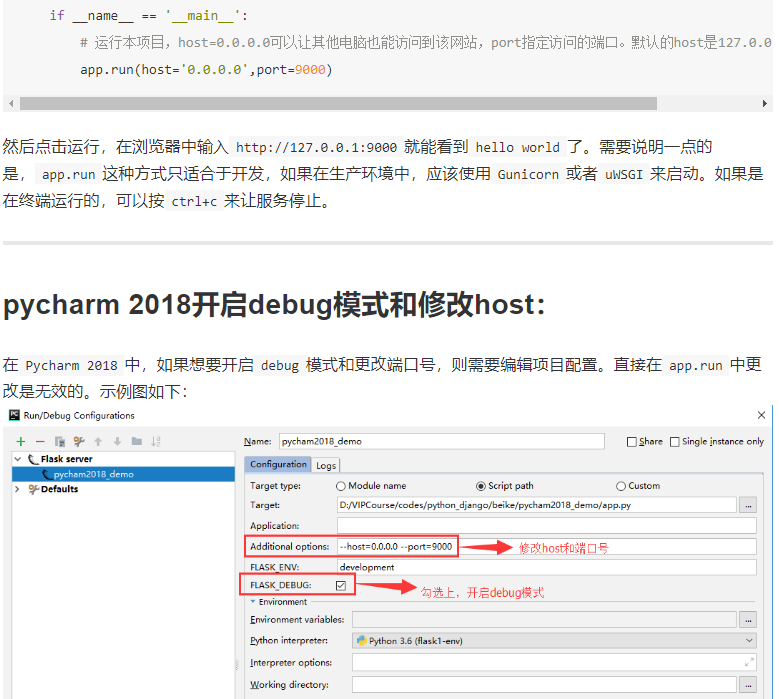Image resolution: width=779 pixels, height=699 pixels.
Task: Click the Interpreter options field
Action: pyautogui.click(x=554, y=662)
